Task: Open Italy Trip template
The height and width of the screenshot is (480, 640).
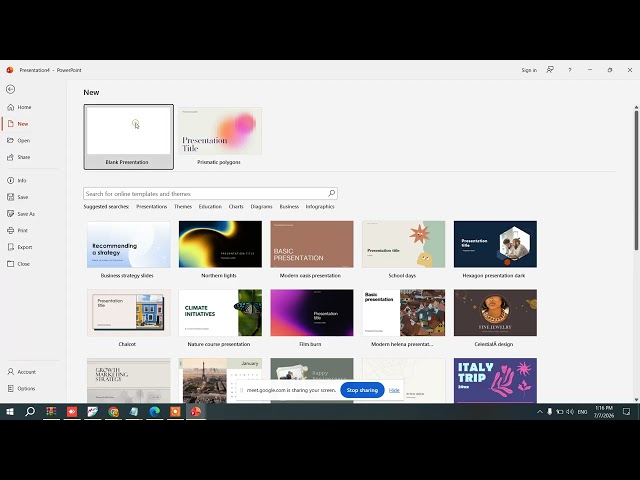Action: 495,380
